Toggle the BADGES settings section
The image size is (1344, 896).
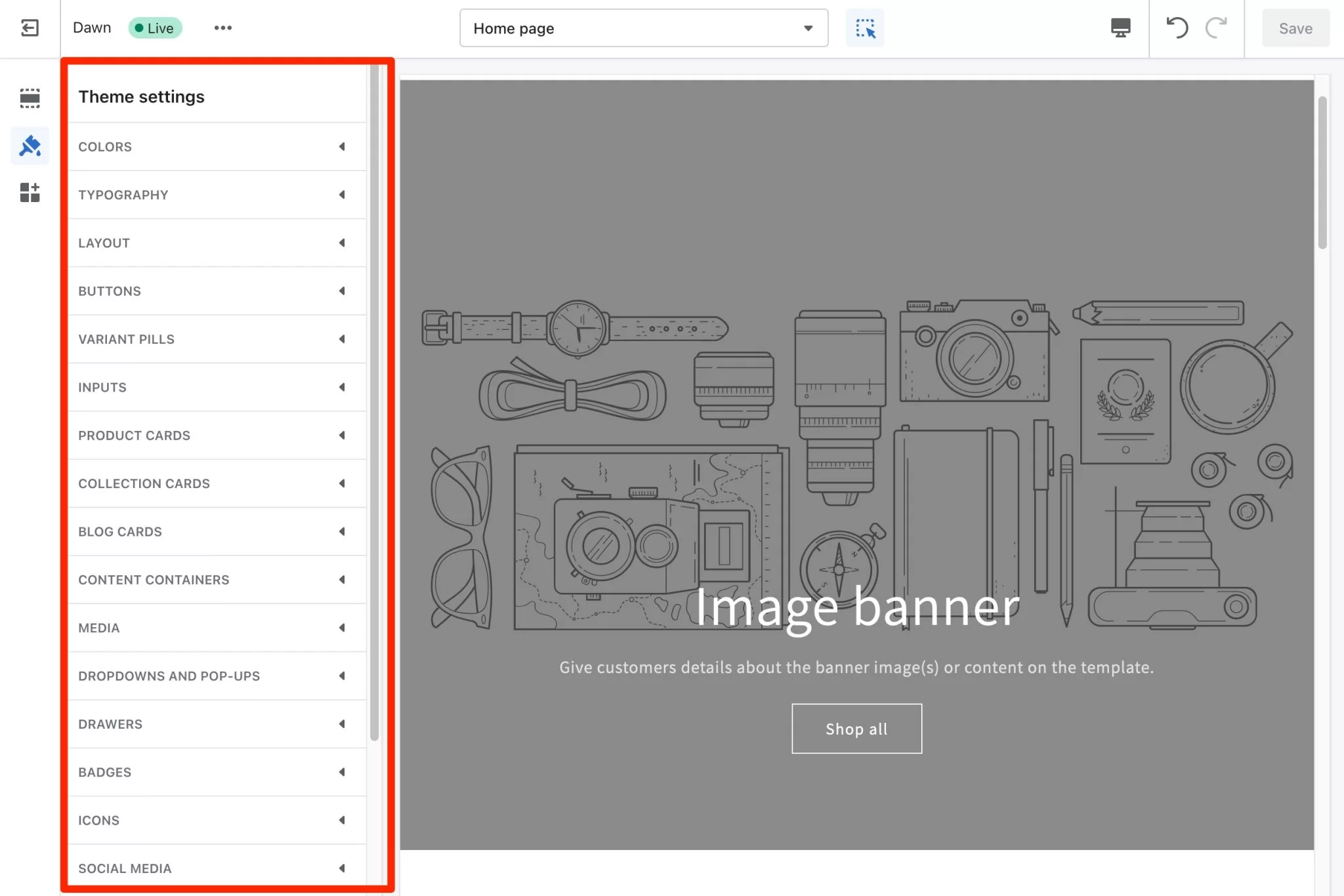[x=211, y=771]
